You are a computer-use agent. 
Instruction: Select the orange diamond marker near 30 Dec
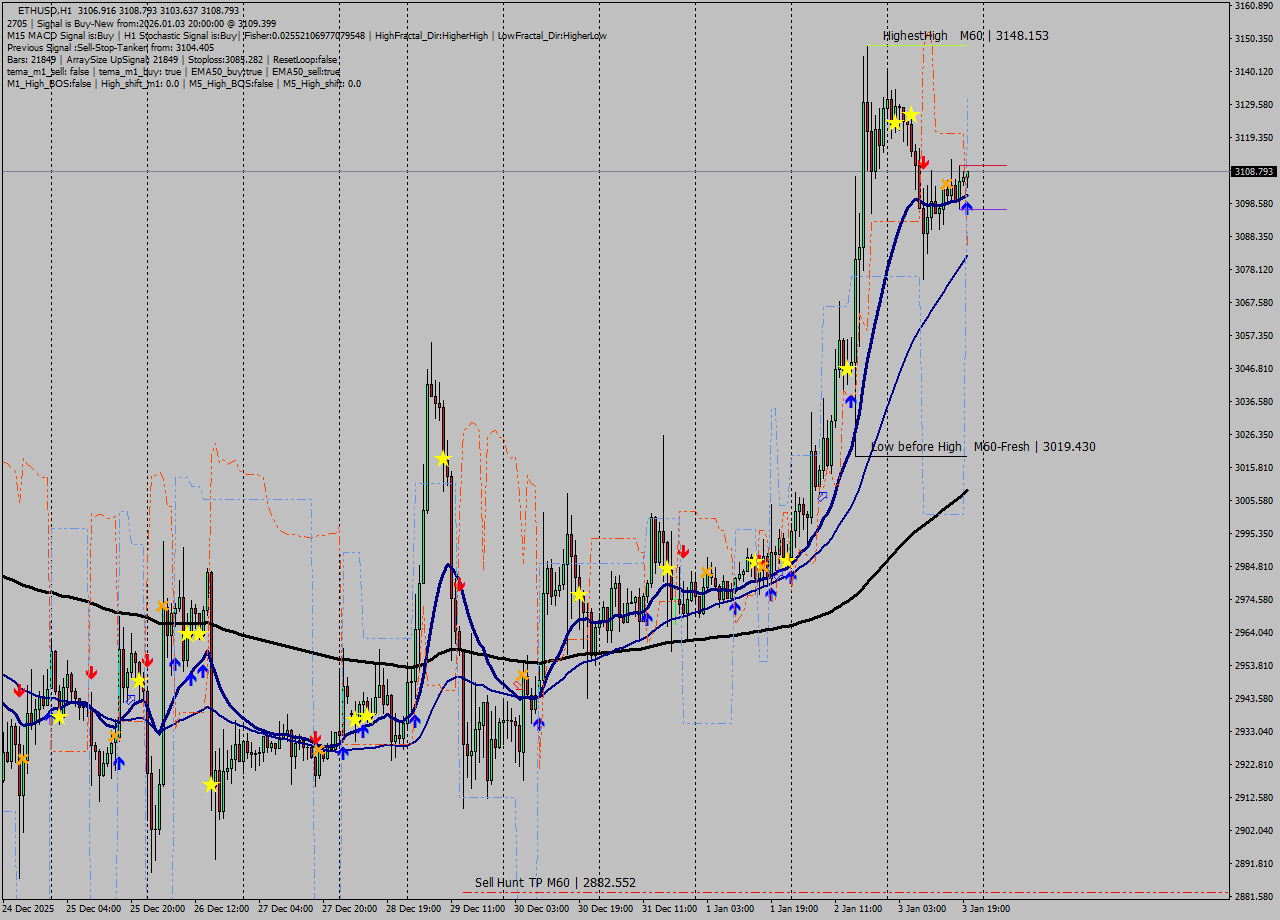tap(522, 676)
